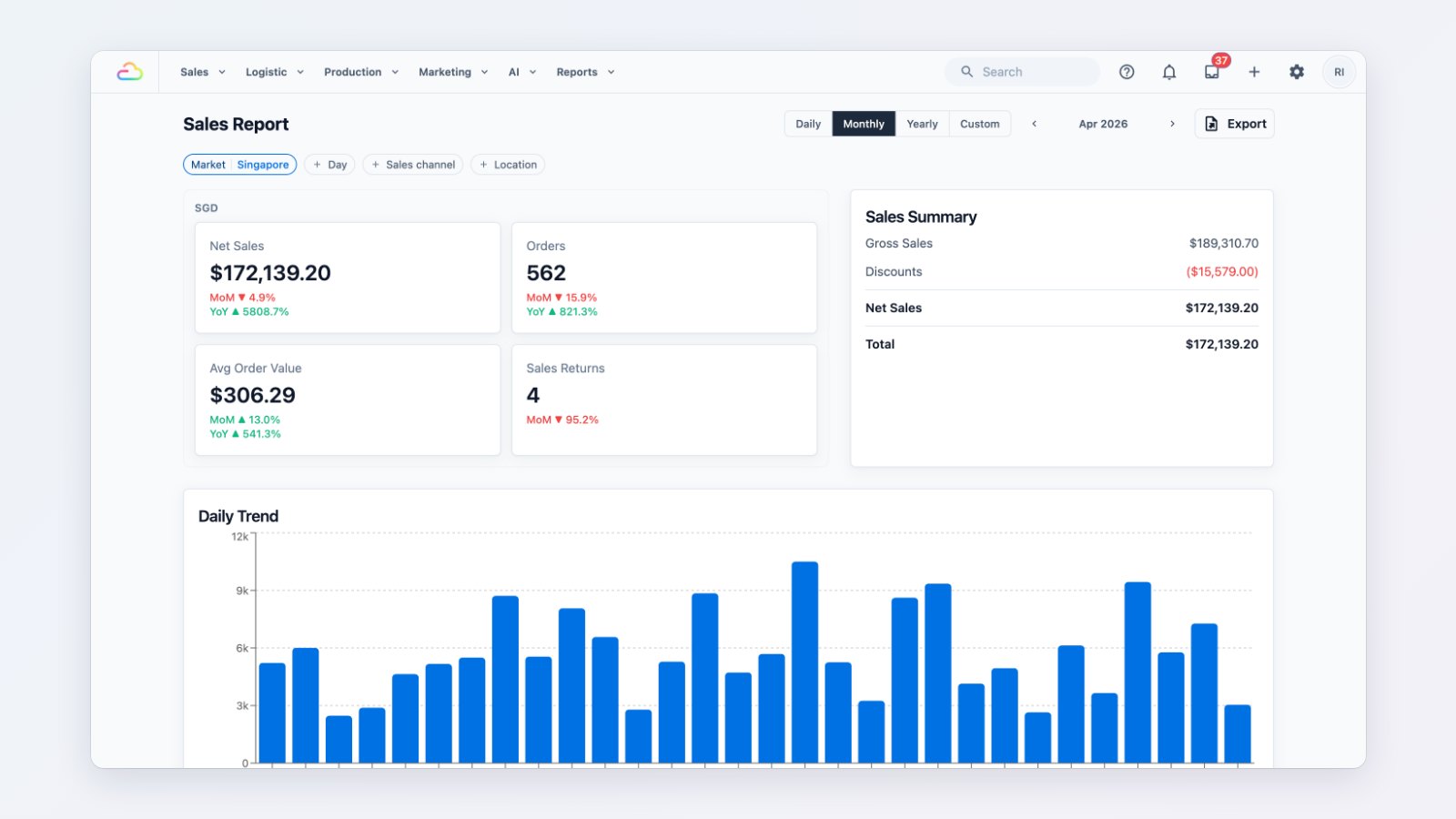Click the Sales Report heading
The width and height of the screenshot is (1456, 819).
(x=236, y=124)
